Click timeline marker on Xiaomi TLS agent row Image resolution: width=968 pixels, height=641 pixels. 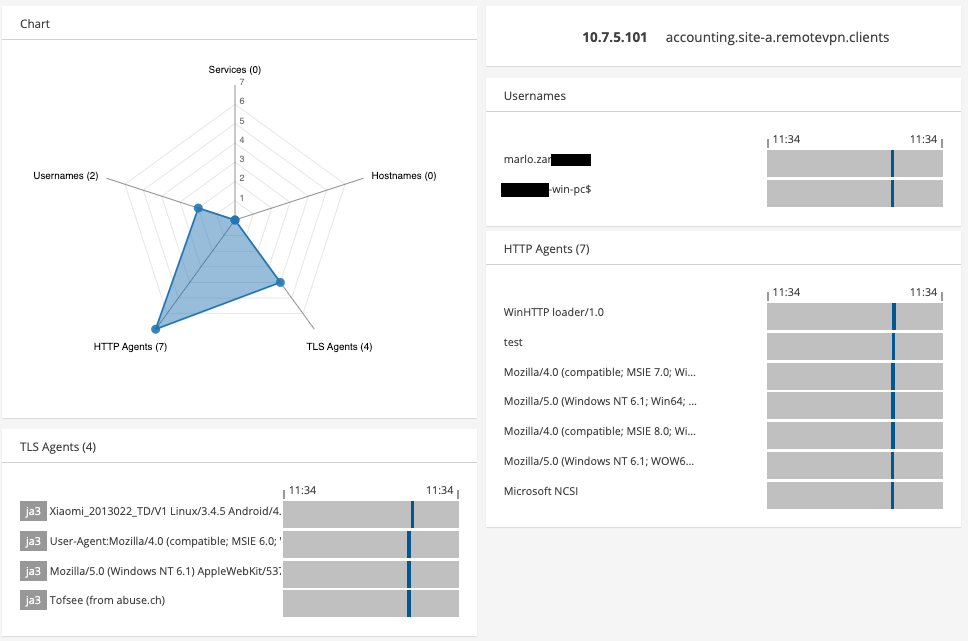click(412, 515)
